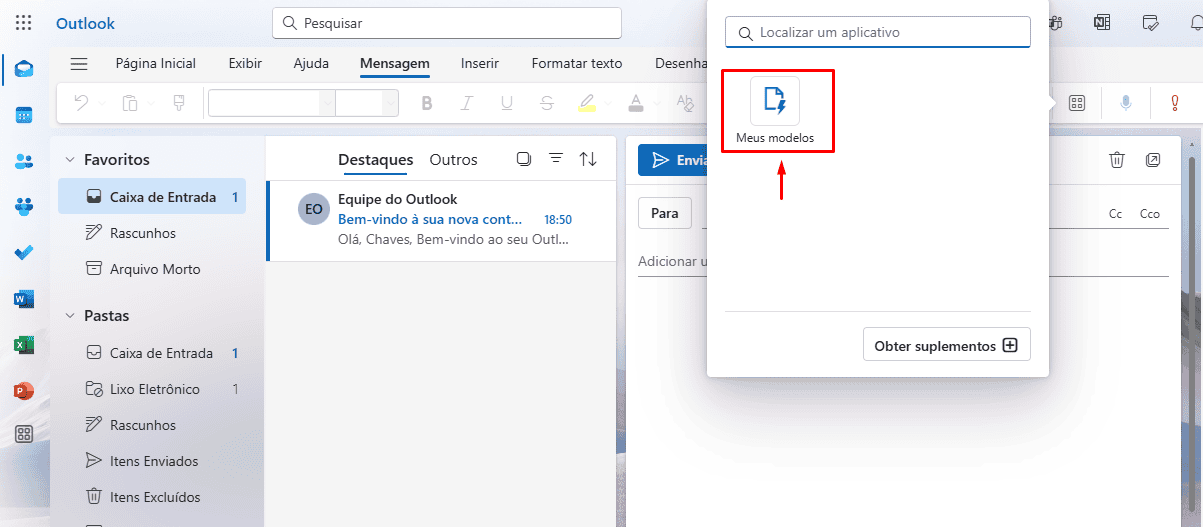This screenshot has width=1203, height=527.
Task: Collapse the Favoritos section
Action: click(70, 159)
